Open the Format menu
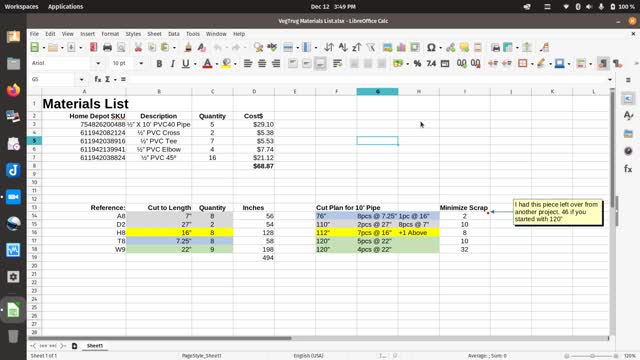The height and width of the screenshot is (360, 640). [110, 34]
